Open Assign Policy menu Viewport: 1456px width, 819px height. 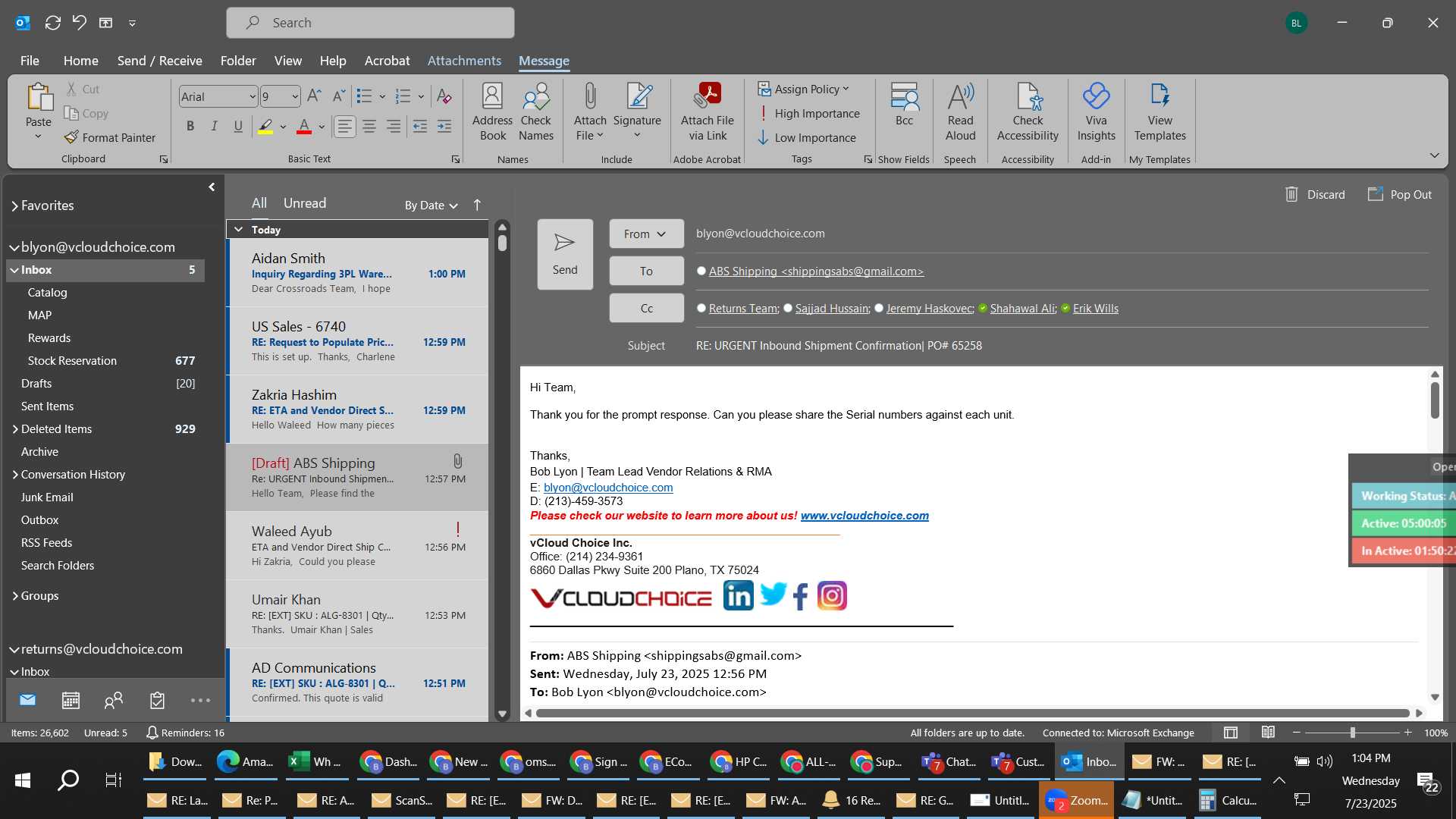[x=804, y=89]
